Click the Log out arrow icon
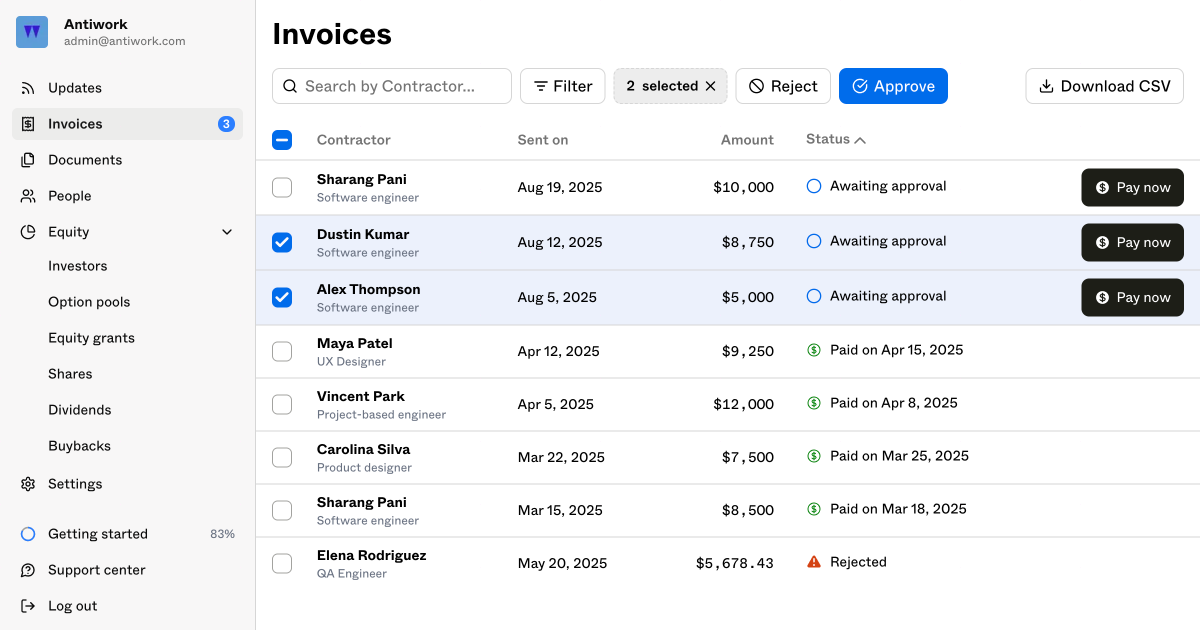This screenshot has width=1200, height=630. click(x=28, y=606)
